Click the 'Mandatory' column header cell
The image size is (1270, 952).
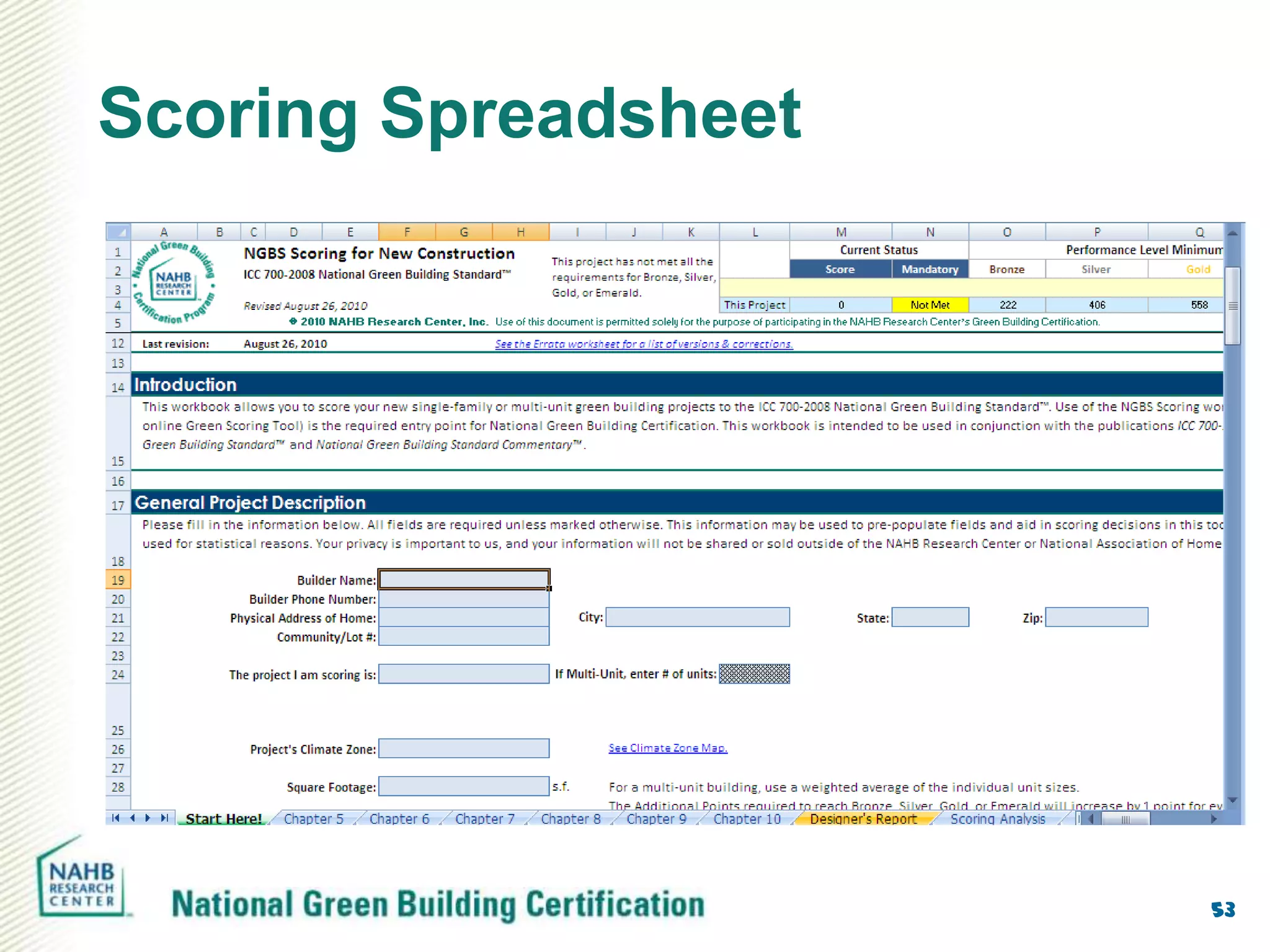click(930, 269)
